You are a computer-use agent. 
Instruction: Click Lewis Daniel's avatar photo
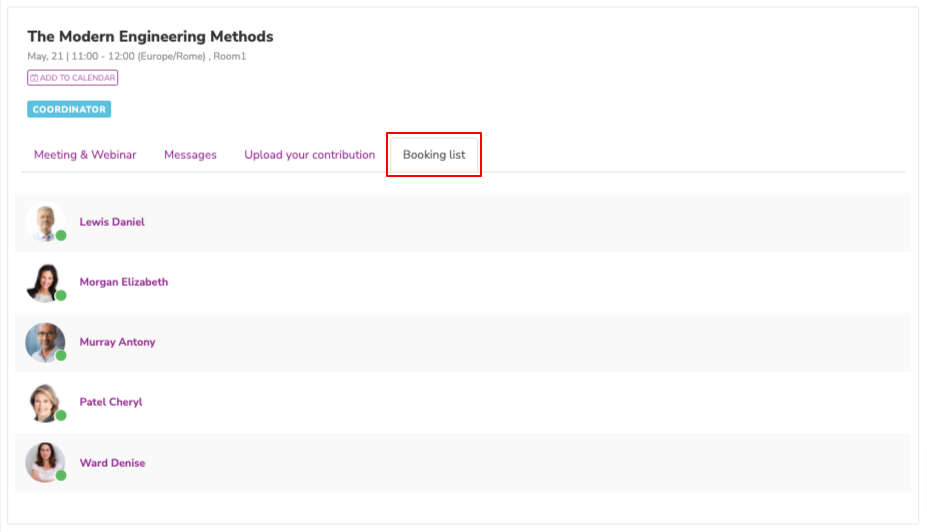point(45,222)
